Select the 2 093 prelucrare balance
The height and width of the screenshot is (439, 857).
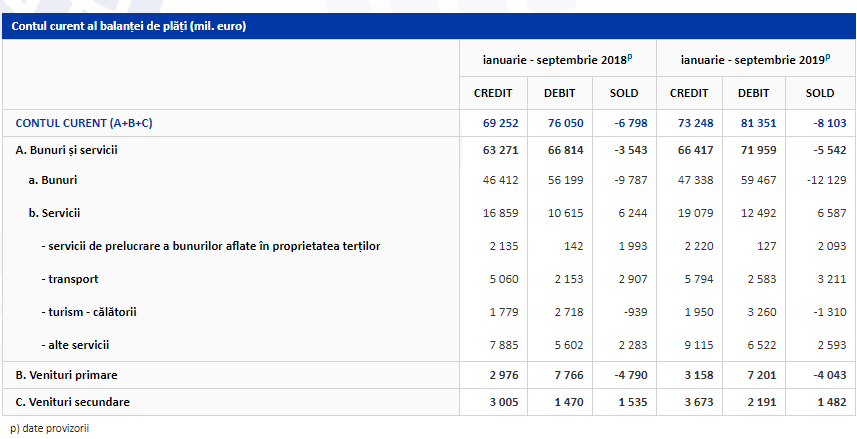pyautogui.click(x=832, y=246)
